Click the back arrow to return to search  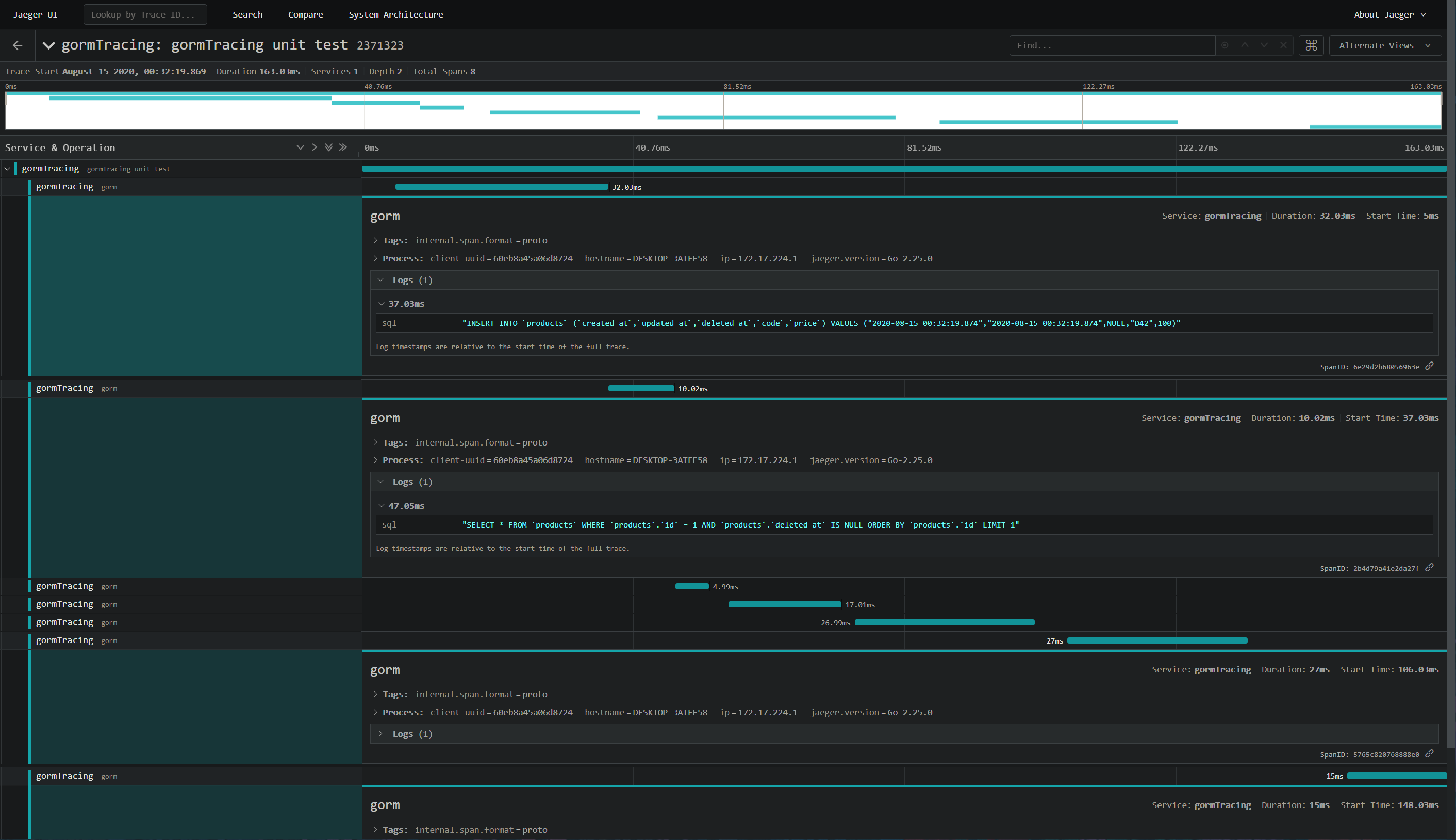click(x=18, y=45)
